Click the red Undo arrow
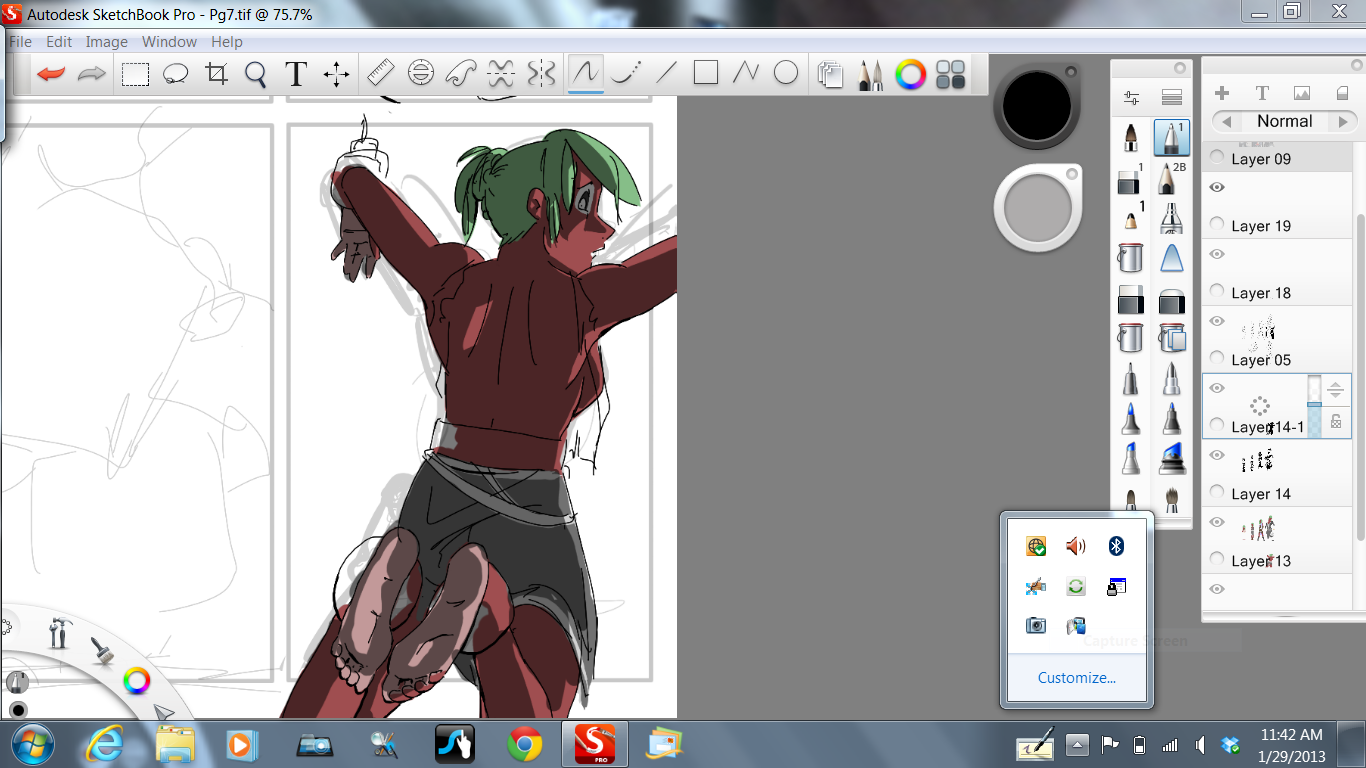Image resolution: width=1366 pixels, height=768 pixels. (52, 74)
